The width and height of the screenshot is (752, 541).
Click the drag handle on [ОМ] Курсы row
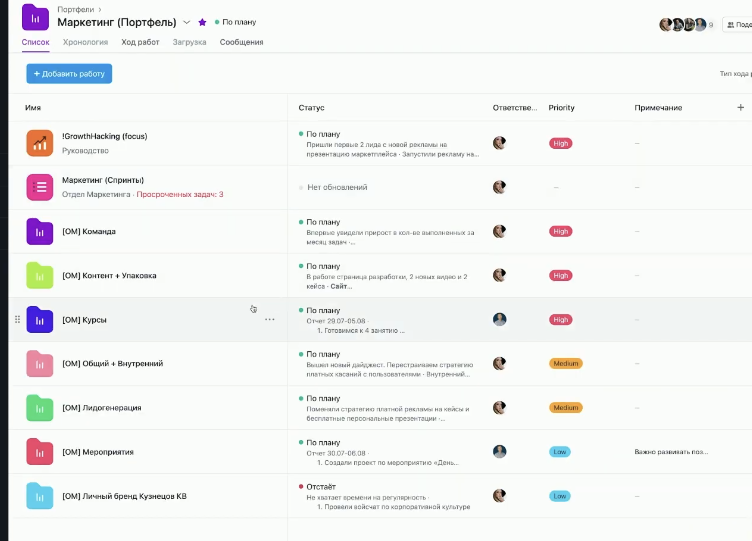click(17, 319)
